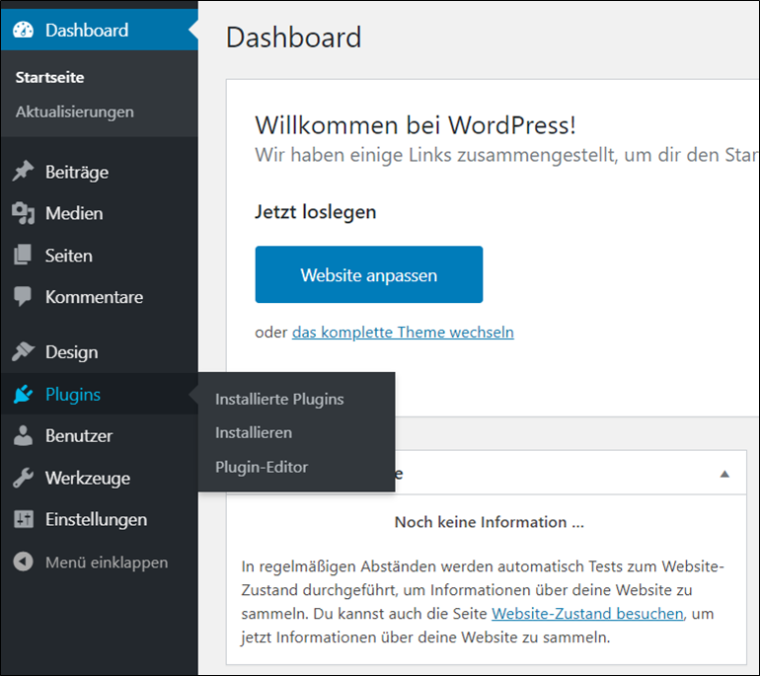Click the collapse menu arrow icon
Image resolution: width=760 pixels, height=676 pixels.
pyautogui.click(x=23, y=562)
